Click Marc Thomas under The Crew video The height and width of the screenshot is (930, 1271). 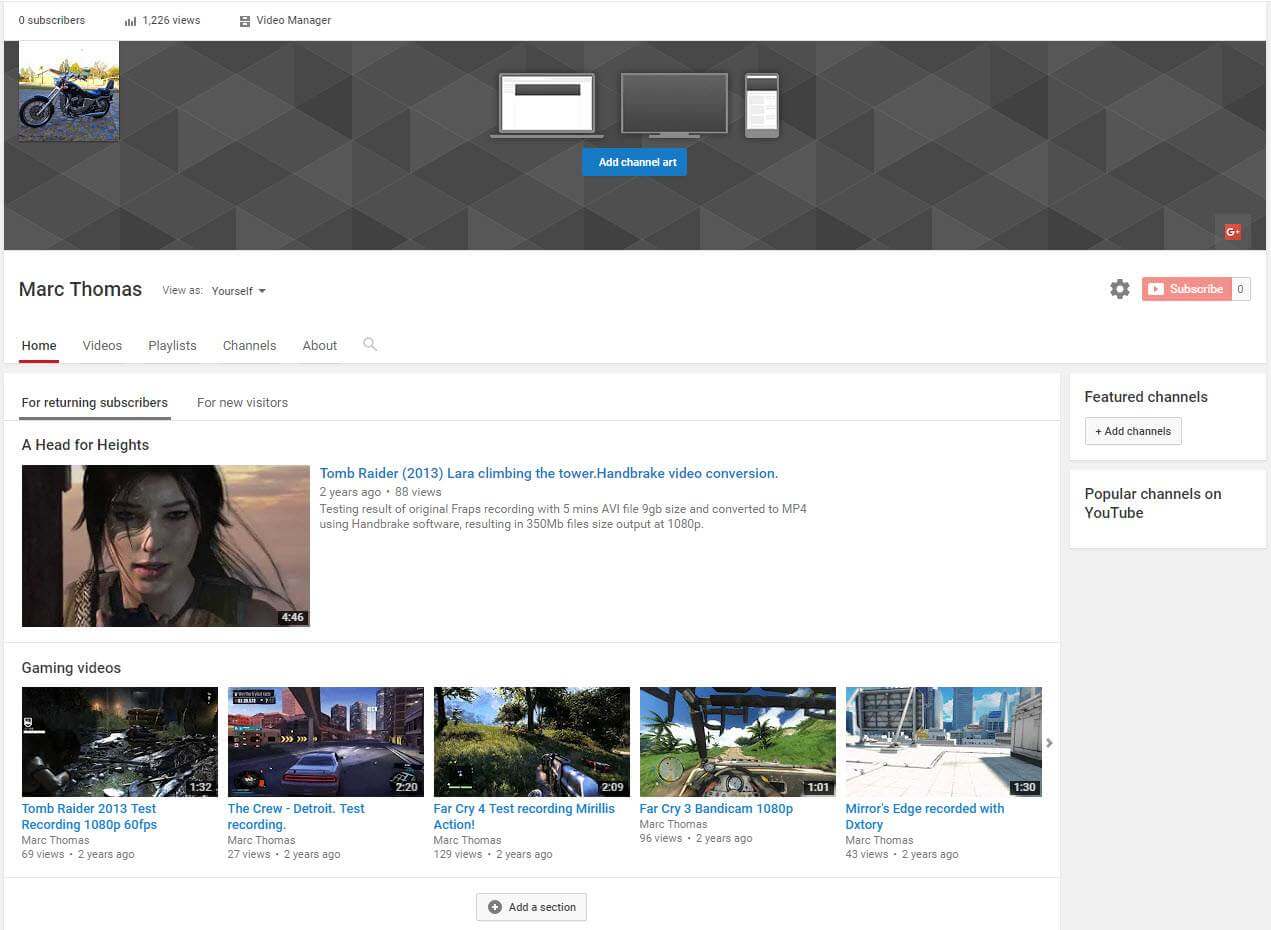261,840
